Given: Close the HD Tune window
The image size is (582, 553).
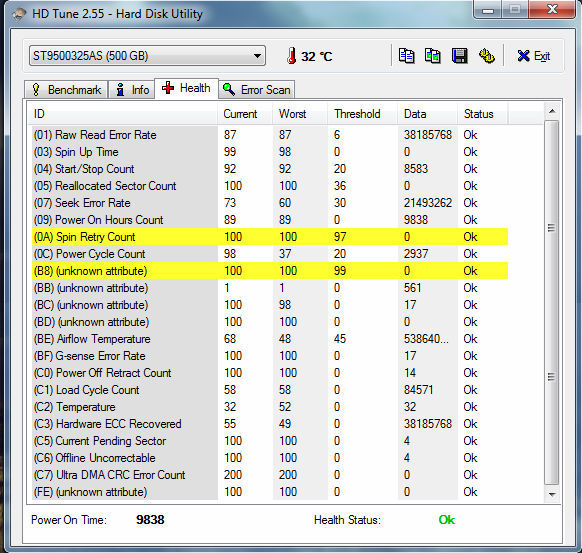Looking at the screenshot, I should 552,9.
